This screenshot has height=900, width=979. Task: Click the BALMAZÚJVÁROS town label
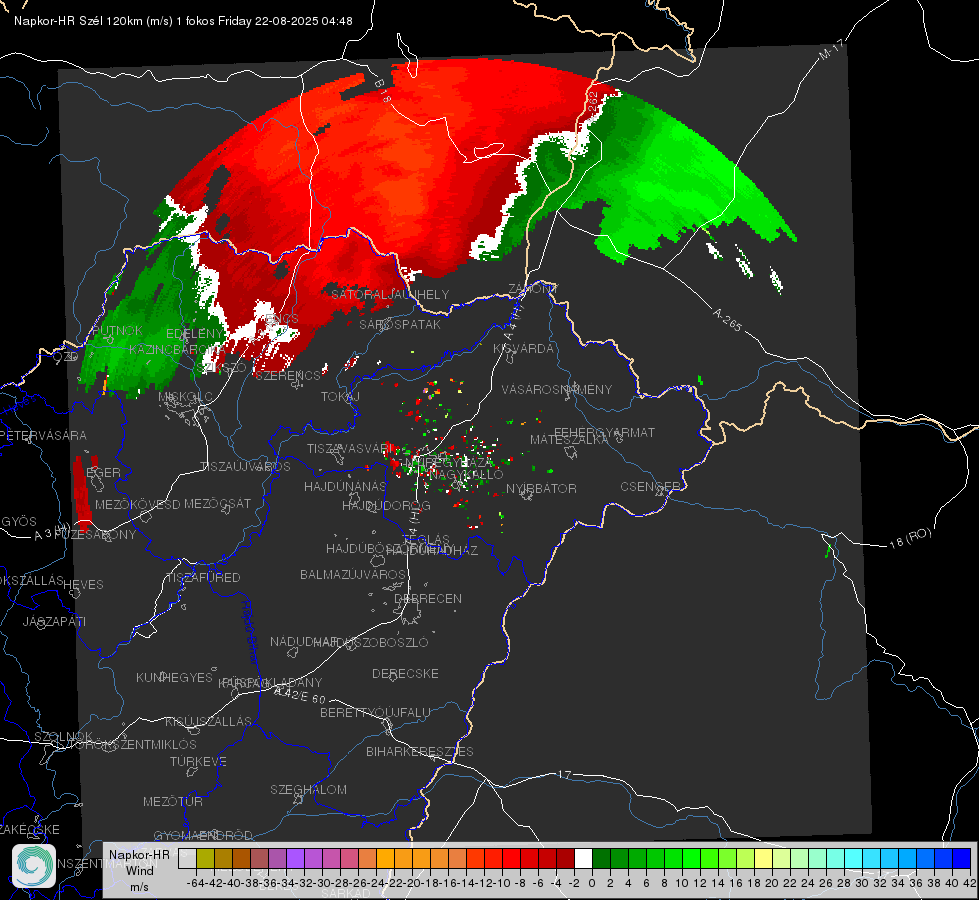[x=353, y=574]
